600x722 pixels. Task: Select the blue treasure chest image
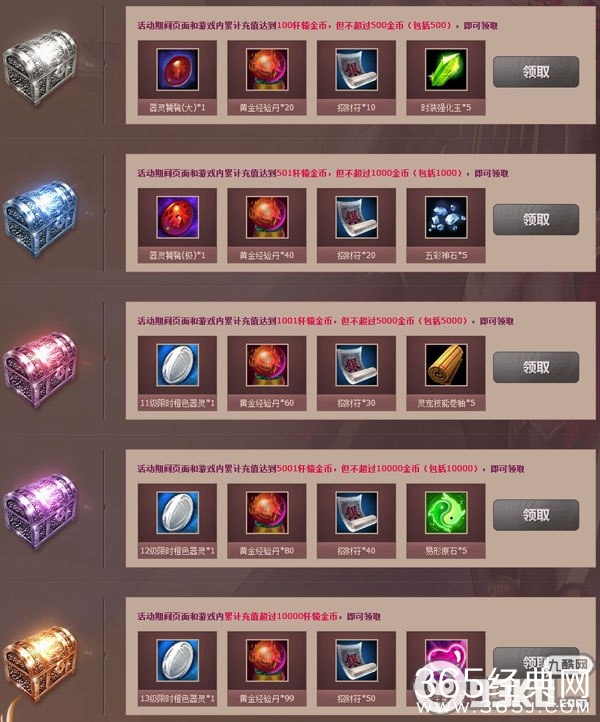[41, 218]
